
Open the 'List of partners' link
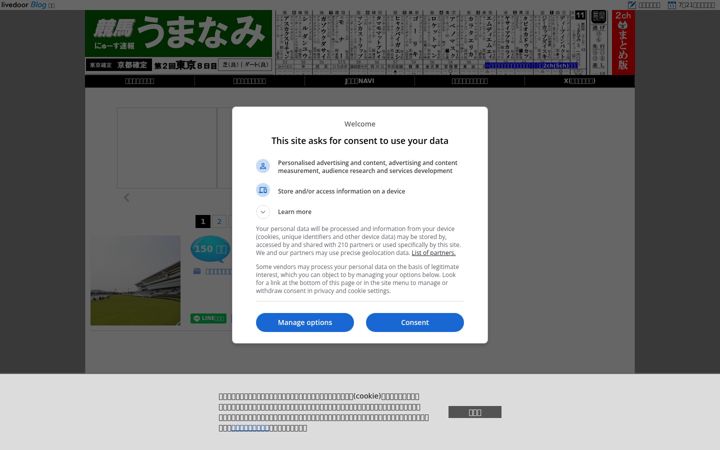point(433,253)
